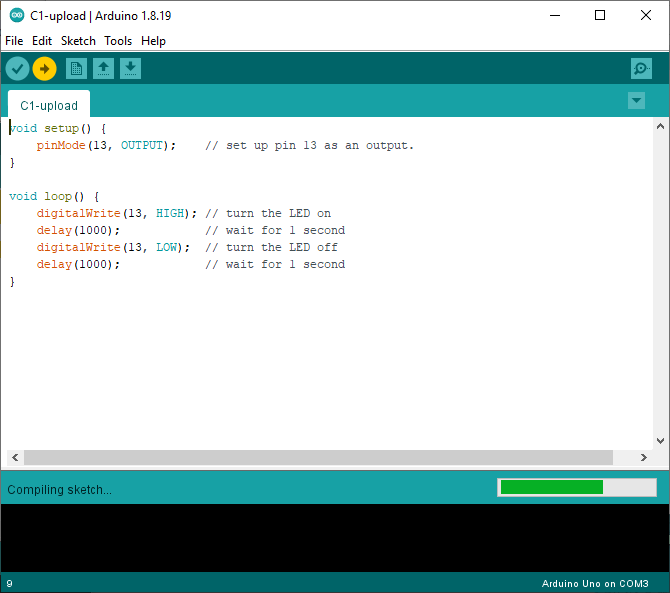
Task: Click the 'set up pin 13 as an output' comment
Action: point(309,145)
